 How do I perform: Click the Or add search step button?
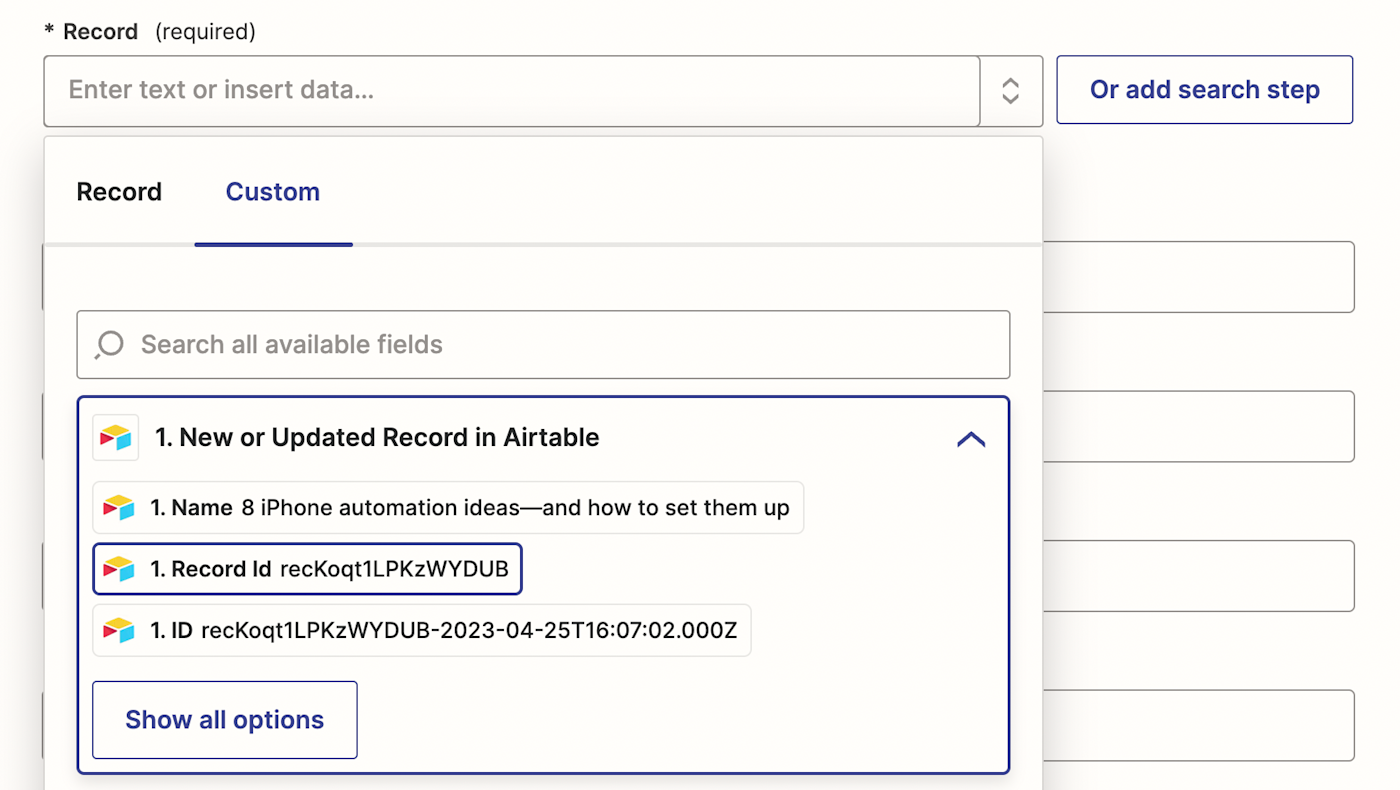(x=1205, y=90)
